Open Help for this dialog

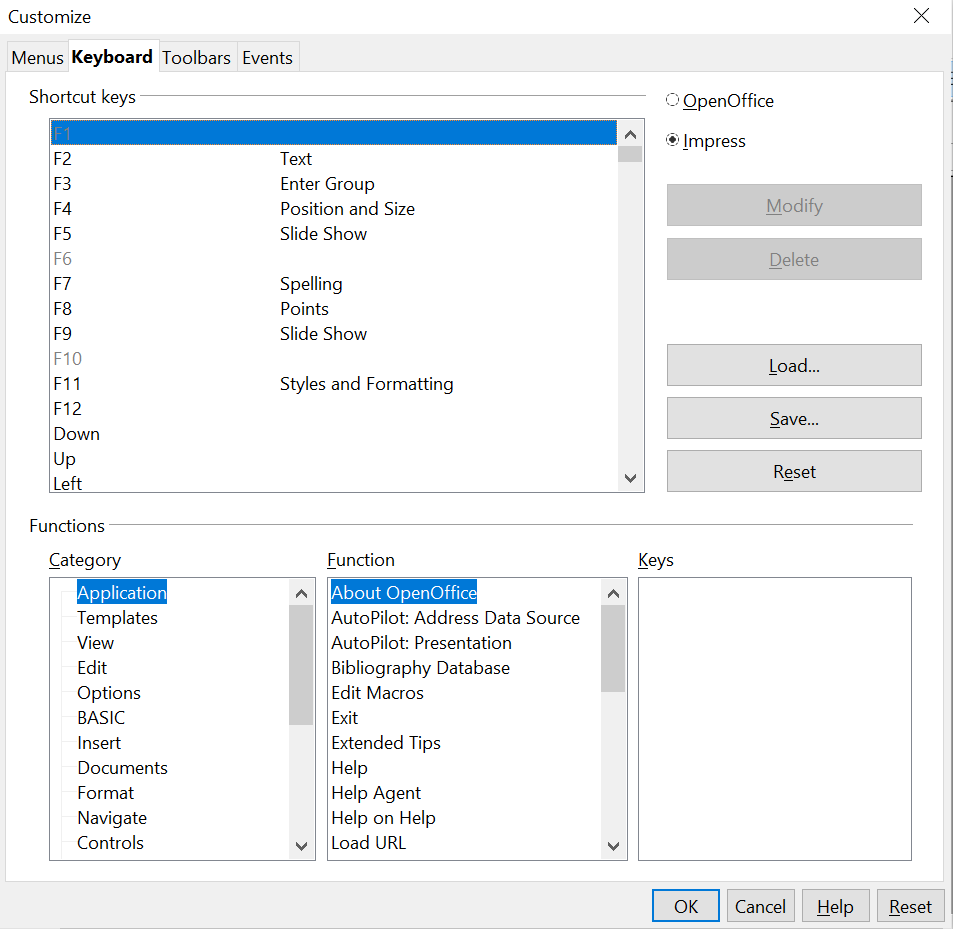[x=835, y=906]
